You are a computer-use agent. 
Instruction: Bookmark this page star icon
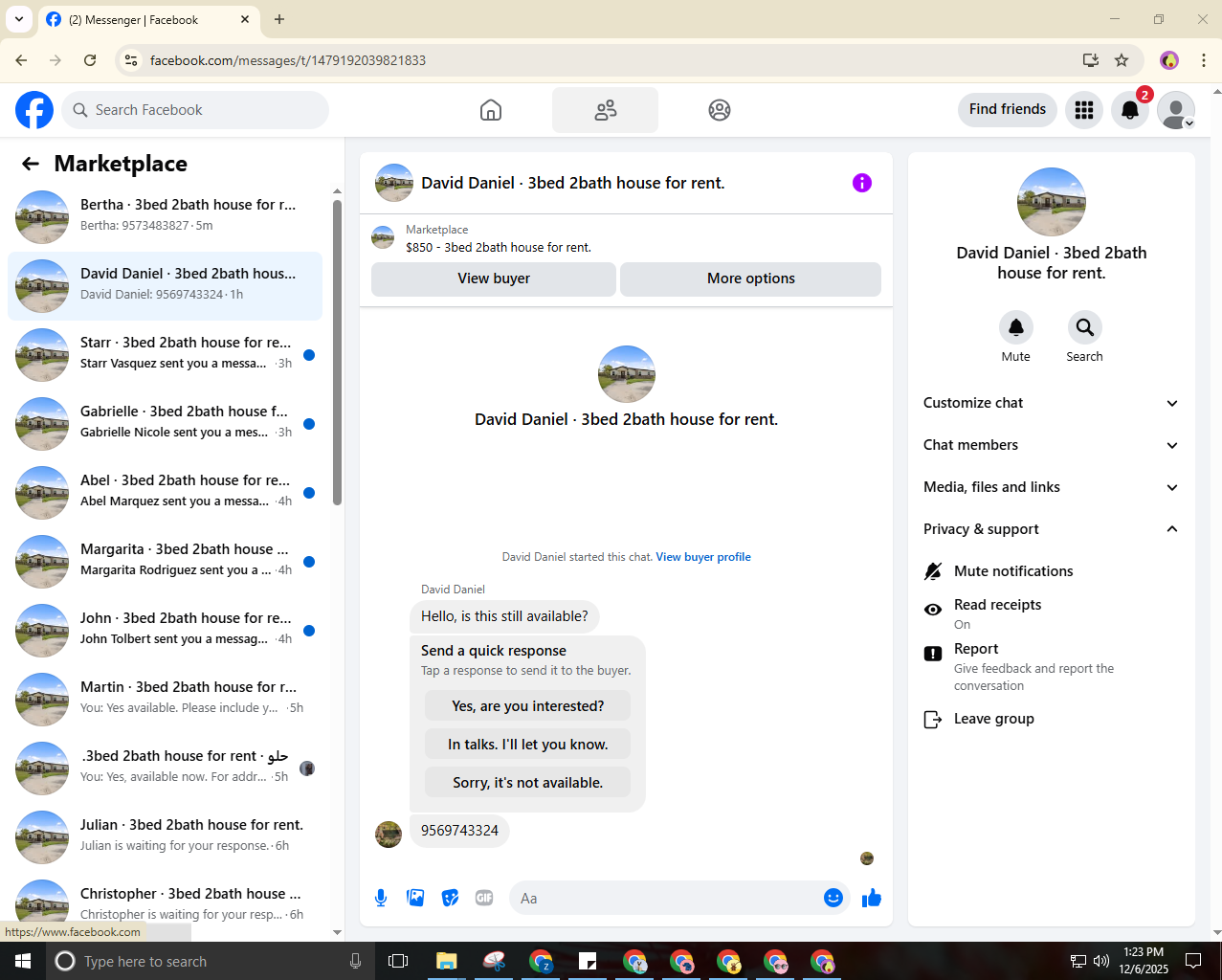click(1122, 60)
